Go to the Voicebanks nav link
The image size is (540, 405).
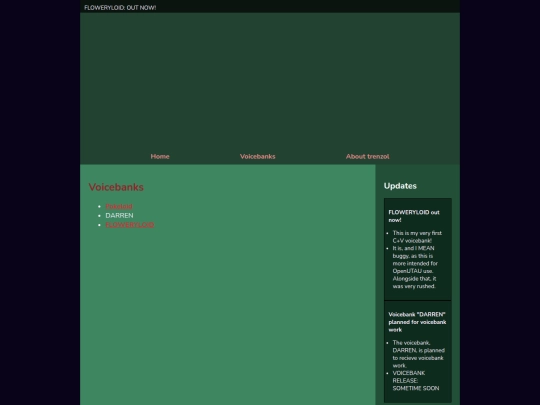[x=258, y=156]
